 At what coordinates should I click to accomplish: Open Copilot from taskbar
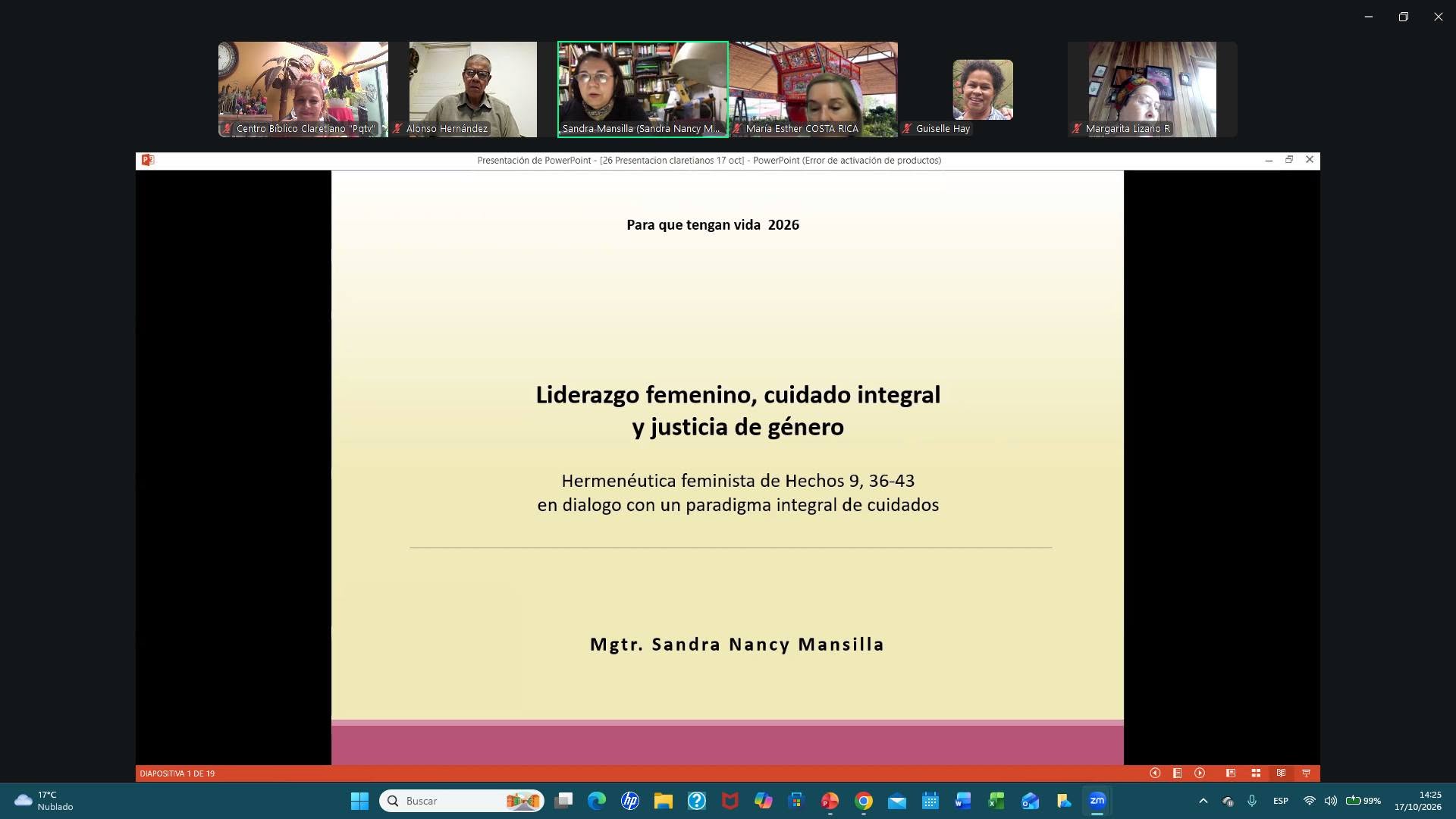click(x=764, y=801)
